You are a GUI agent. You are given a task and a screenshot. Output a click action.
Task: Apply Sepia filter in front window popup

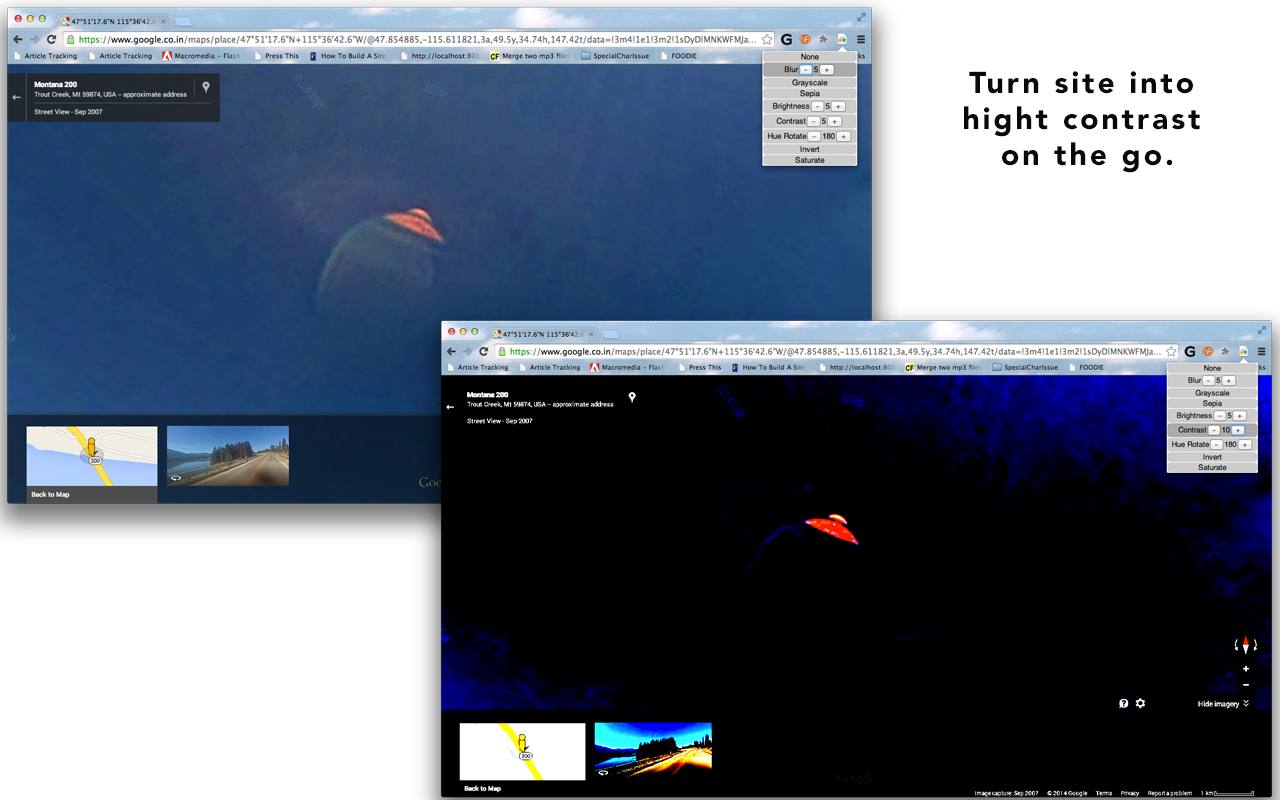coord(1212,404)
